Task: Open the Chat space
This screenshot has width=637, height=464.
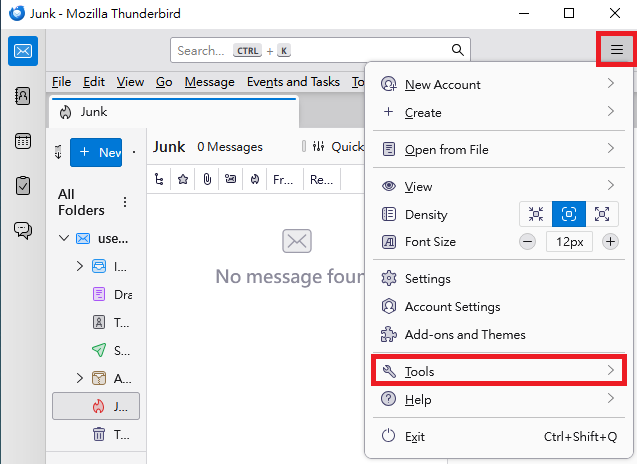Action: pos(23,230)
